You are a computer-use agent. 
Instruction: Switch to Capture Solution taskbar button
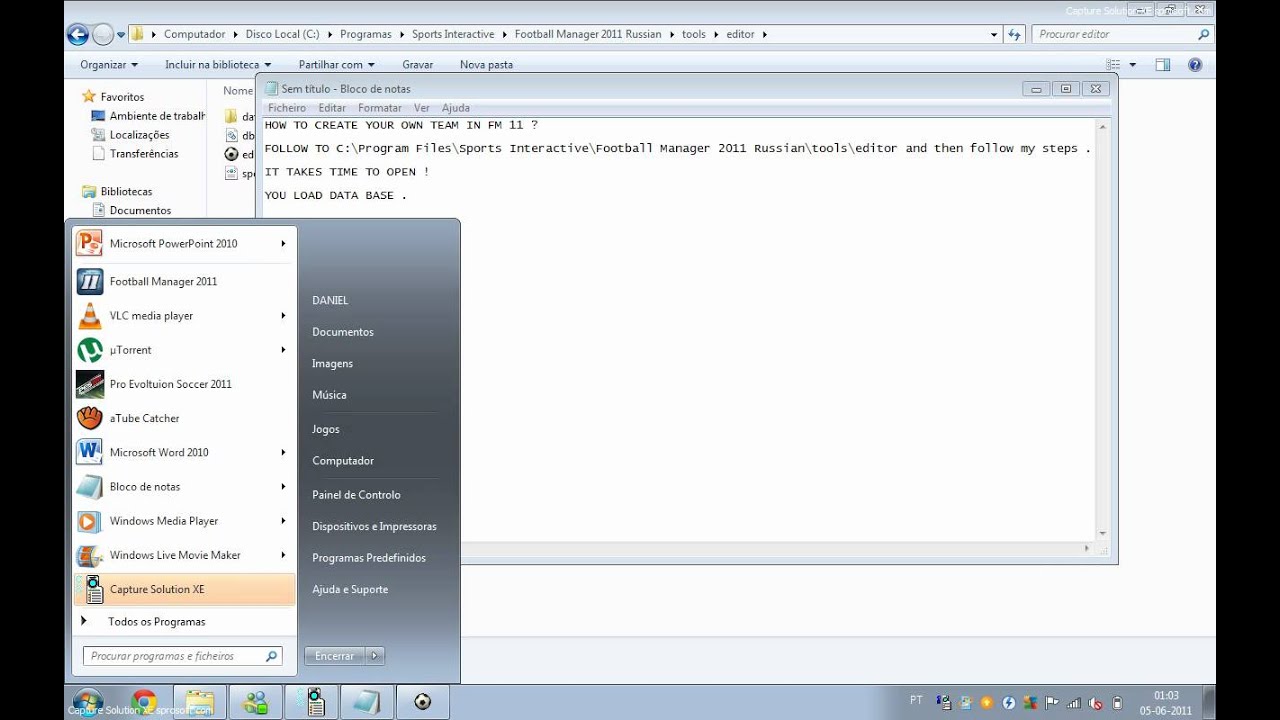click(x=311, y=702)
